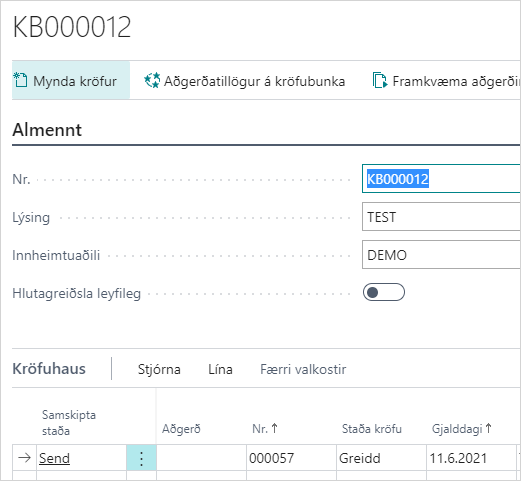Open the Lína menu
The height and width of the screenshot is (481, 521).
click(x=220, y=369)
